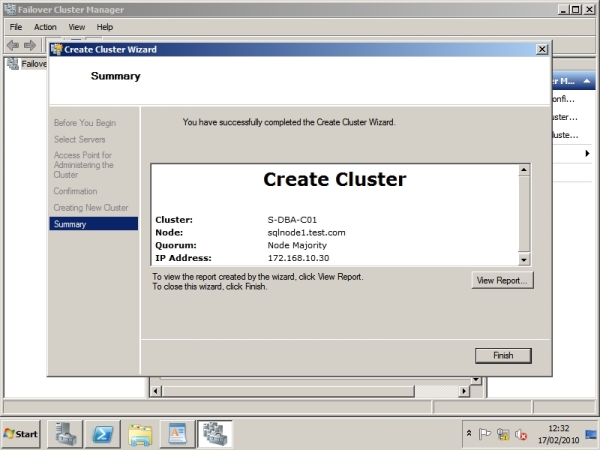Click the Node Majority quorum value
Image resolution: width=600 pixels, height=450 pixels.
click(297, 245)
